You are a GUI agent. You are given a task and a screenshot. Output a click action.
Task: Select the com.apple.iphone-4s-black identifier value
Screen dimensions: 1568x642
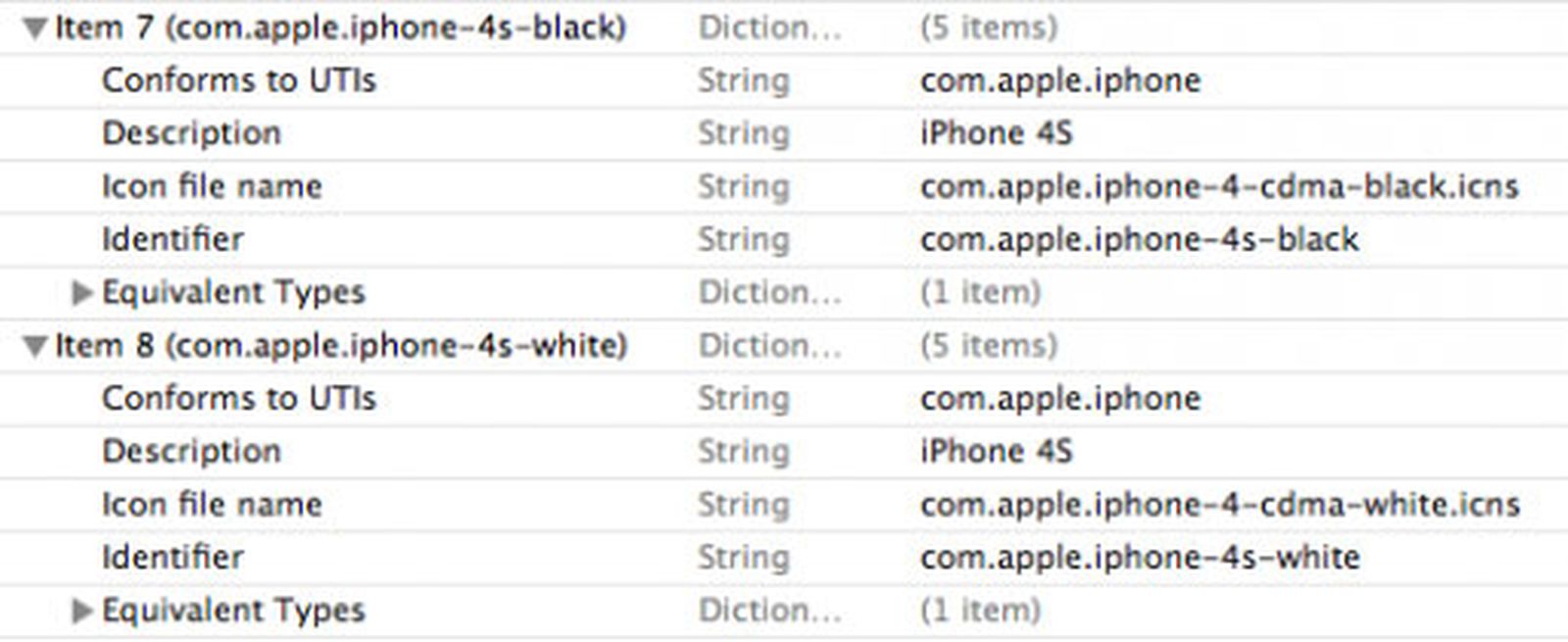[1139, 239]
